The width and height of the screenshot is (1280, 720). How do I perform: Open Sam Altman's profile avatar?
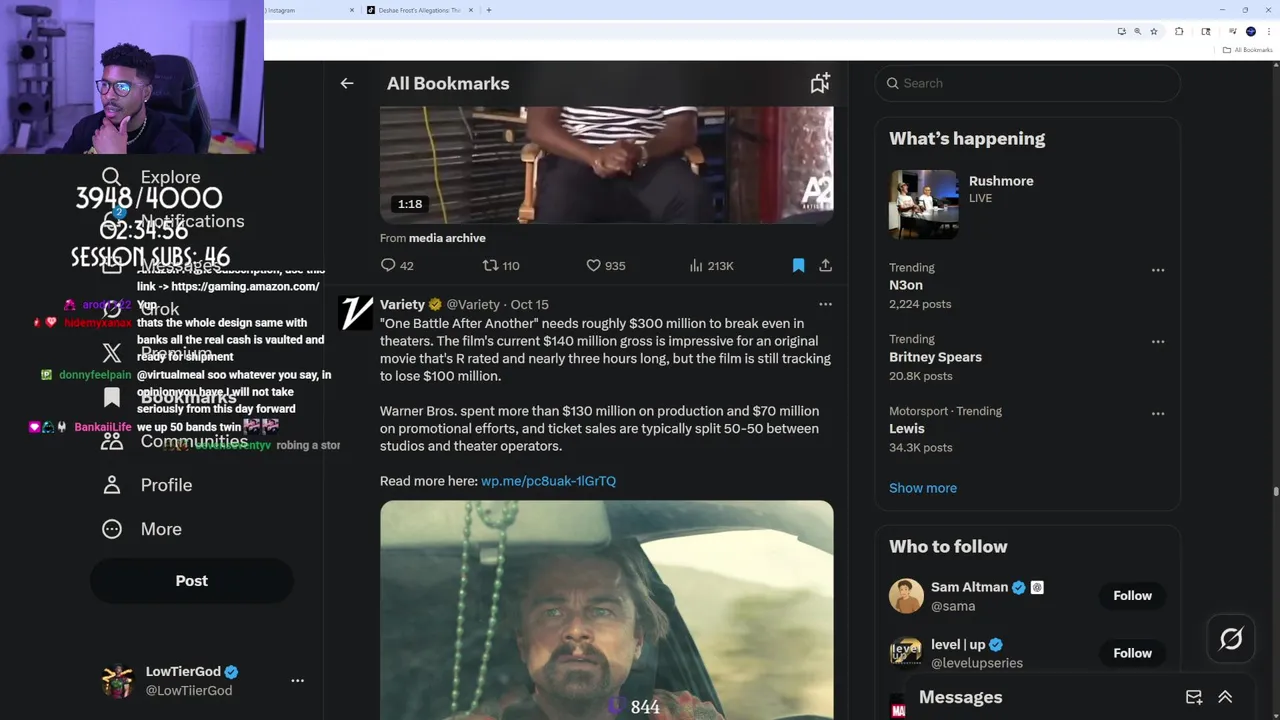[x=906, y=596]
